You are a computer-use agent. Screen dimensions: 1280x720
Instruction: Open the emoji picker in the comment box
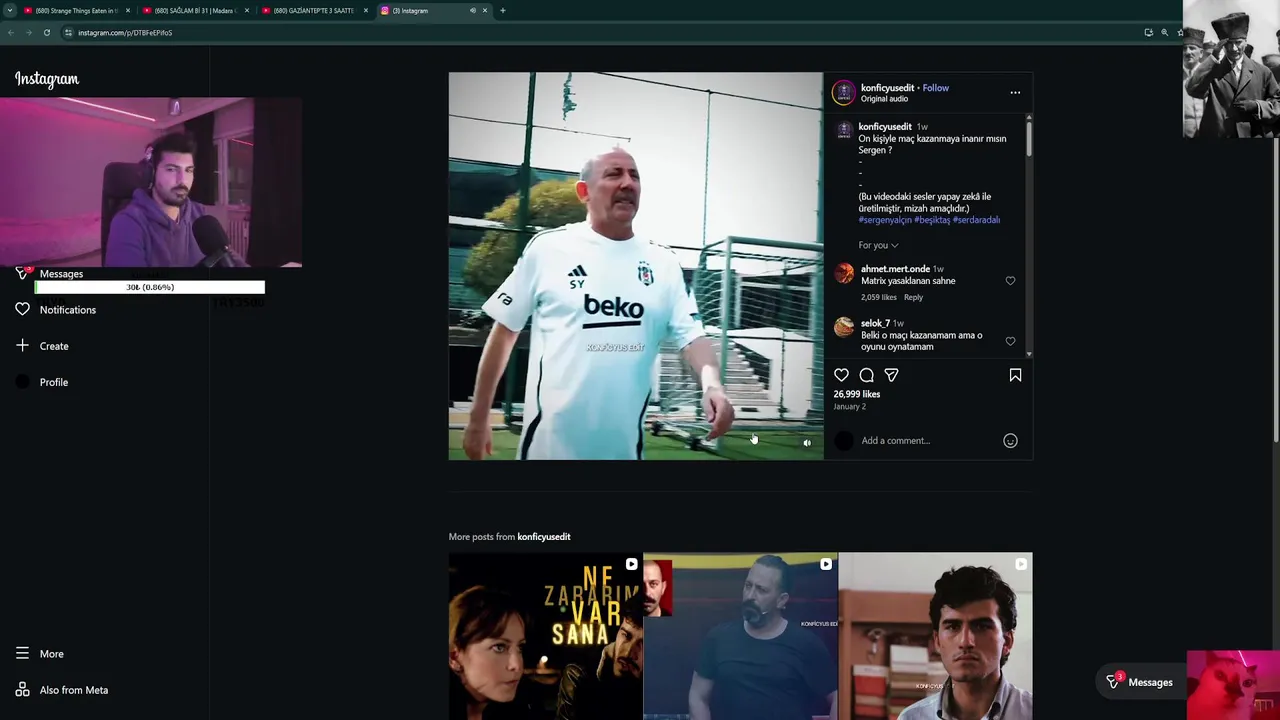click(x=1010, y=441)
